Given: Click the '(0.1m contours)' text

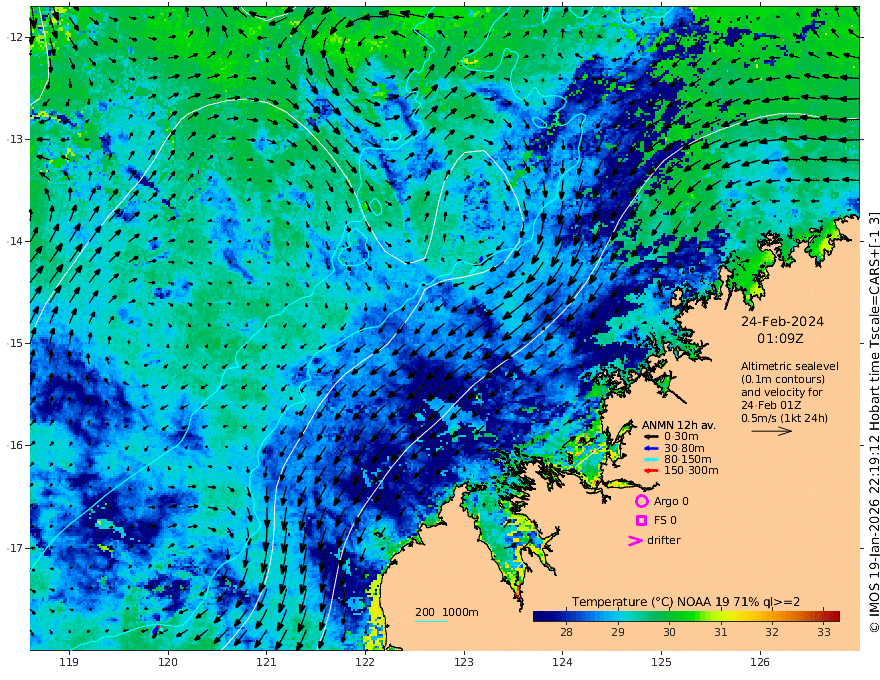Looking at the screenshot, I should [783, 379].
